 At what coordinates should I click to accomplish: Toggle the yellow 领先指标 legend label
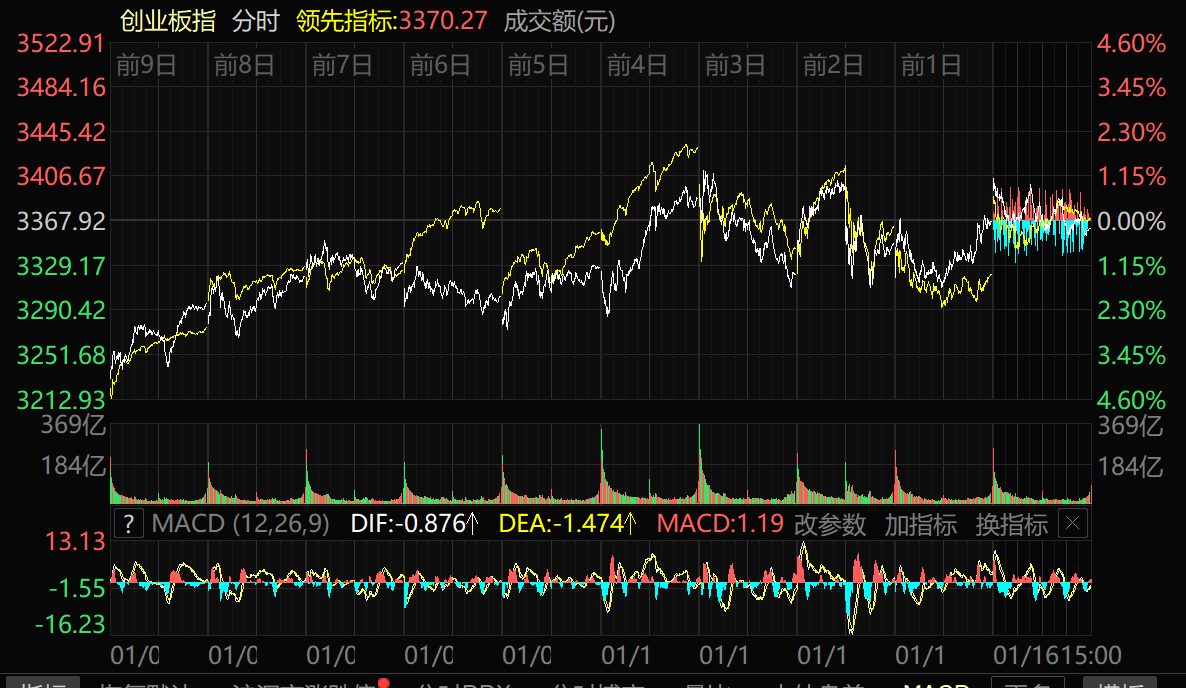[347, 21]
